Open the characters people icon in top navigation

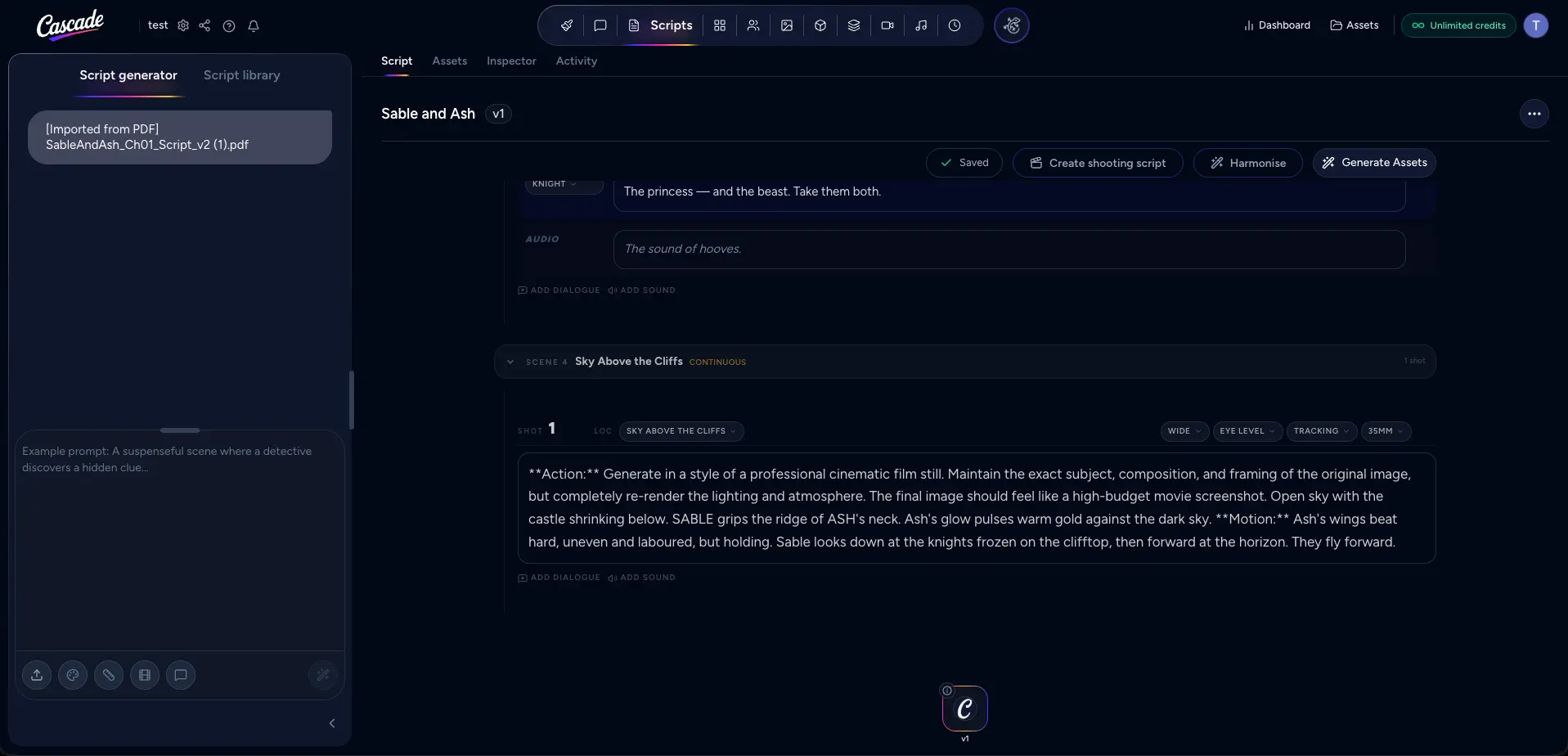(753, 25)
